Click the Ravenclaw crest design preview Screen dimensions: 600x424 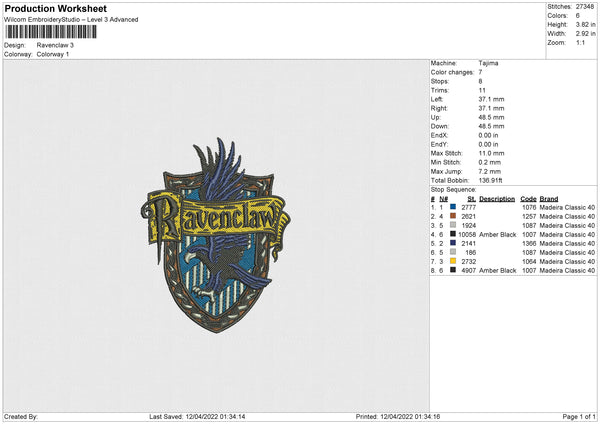pyautogui.click(x=215, y=235)
